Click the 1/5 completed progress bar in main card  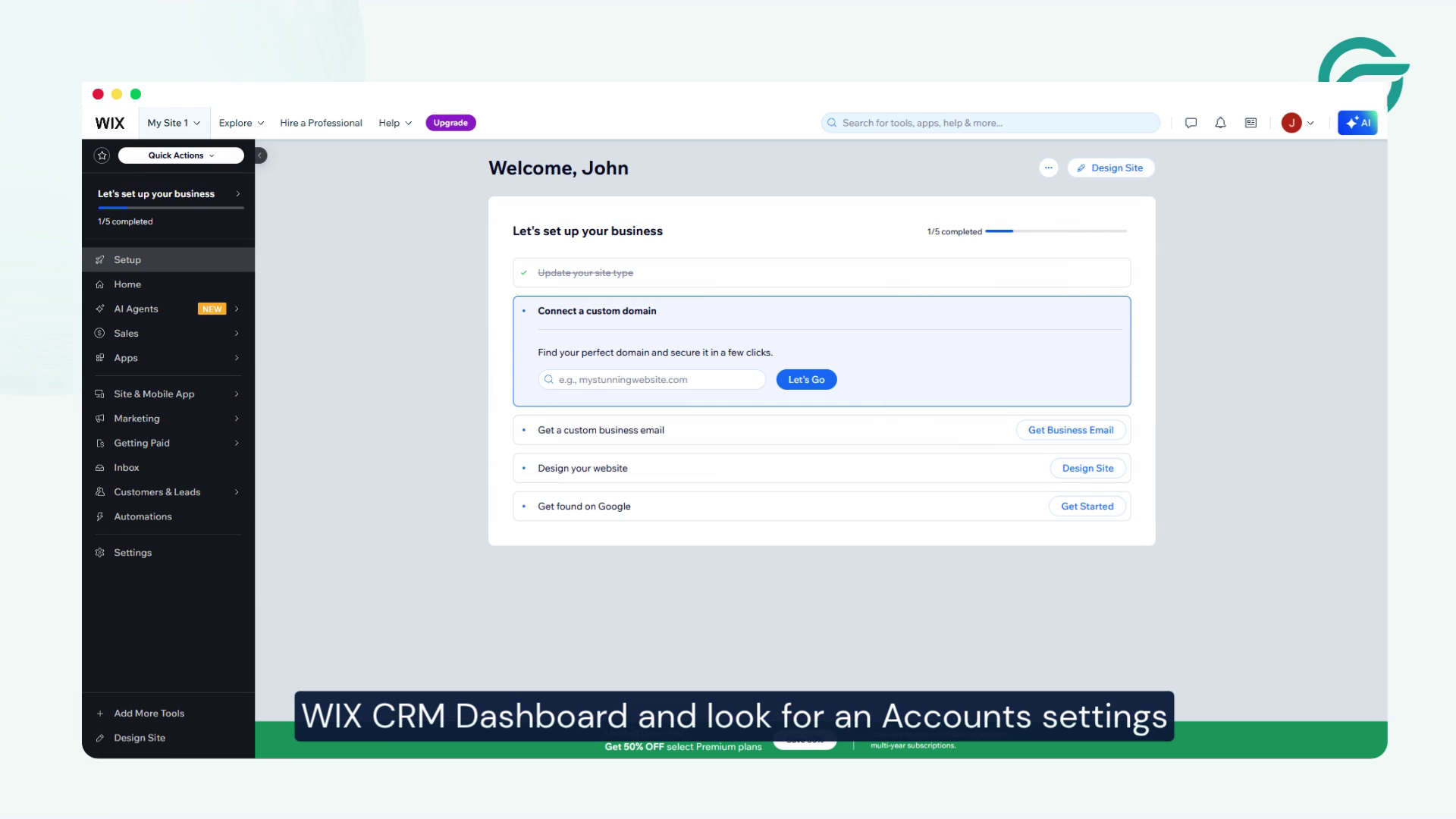[x=1056, y=231]
